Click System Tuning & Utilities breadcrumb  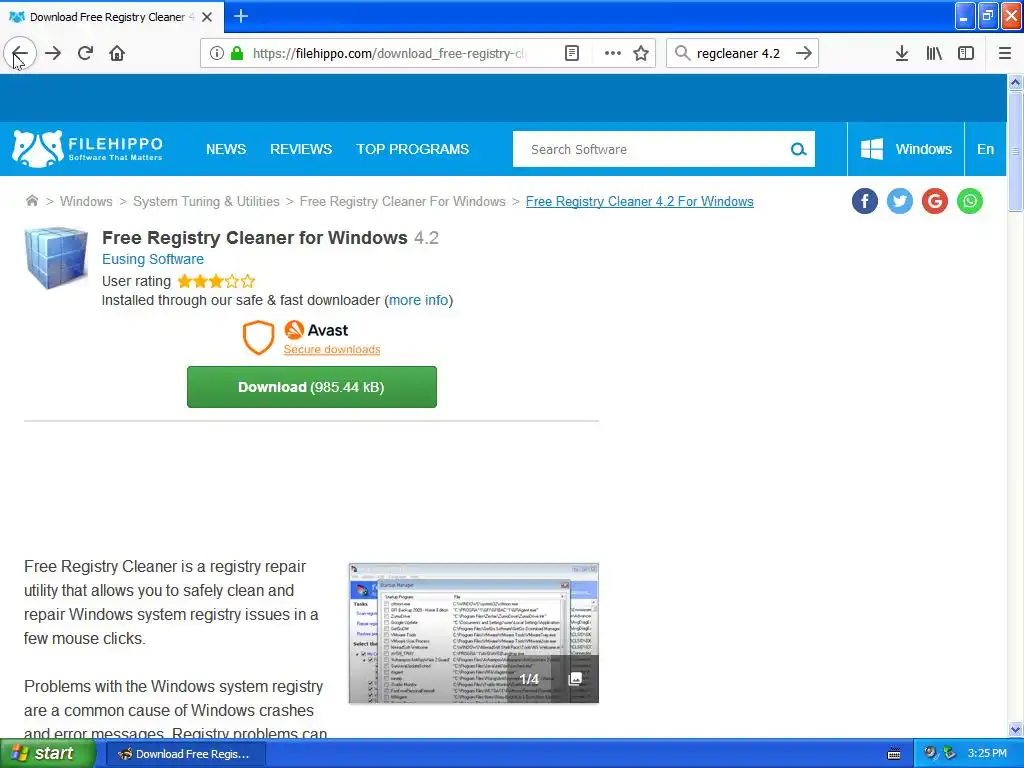(206, 201)
